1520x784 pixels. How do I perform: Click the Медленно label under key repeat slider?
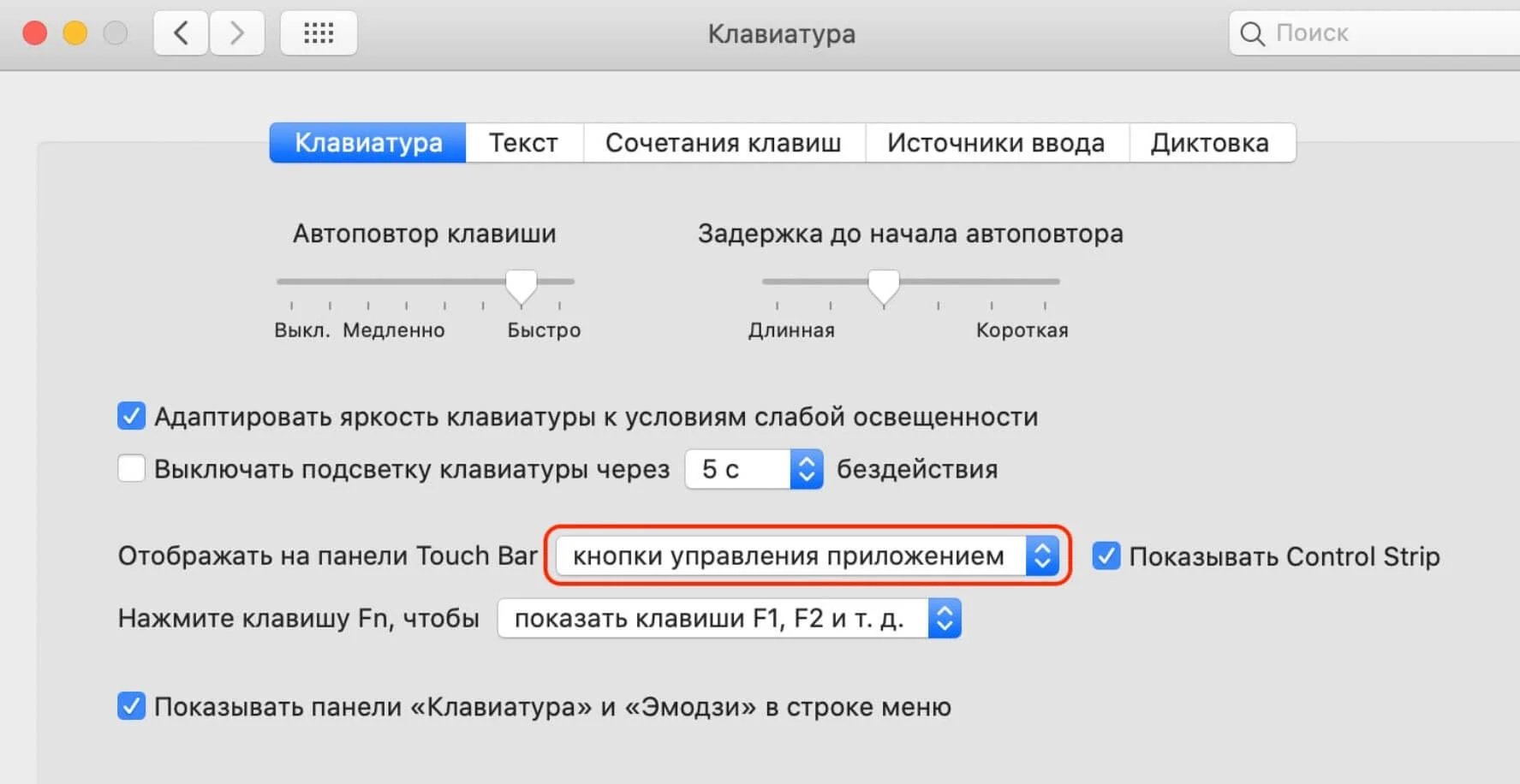(x=394, y=330)
